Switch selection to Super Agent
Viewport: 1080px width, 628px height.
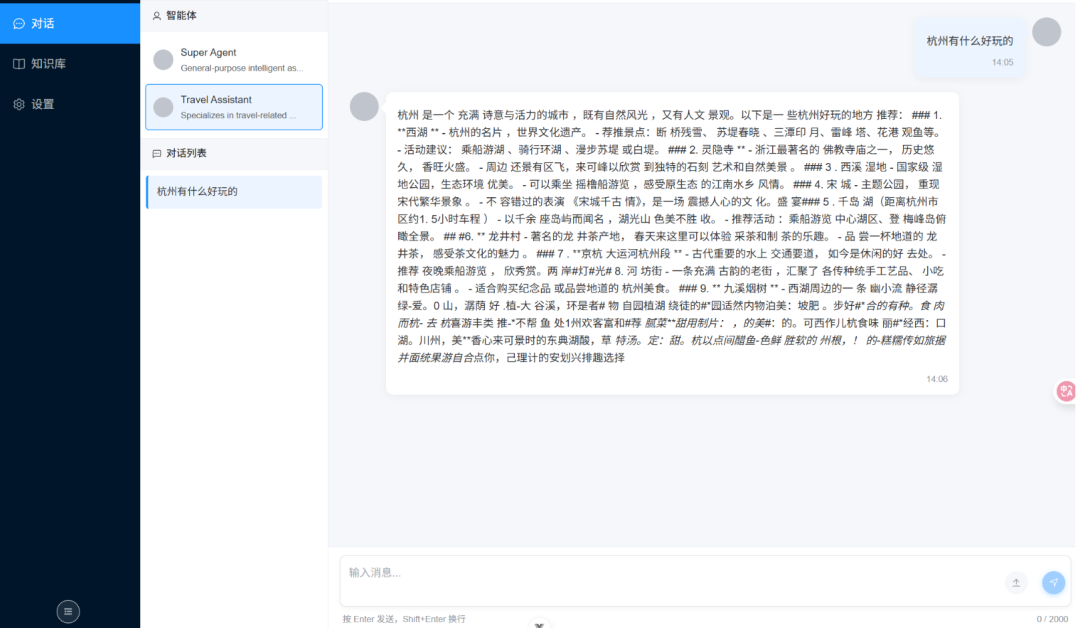tap(234, 58)
